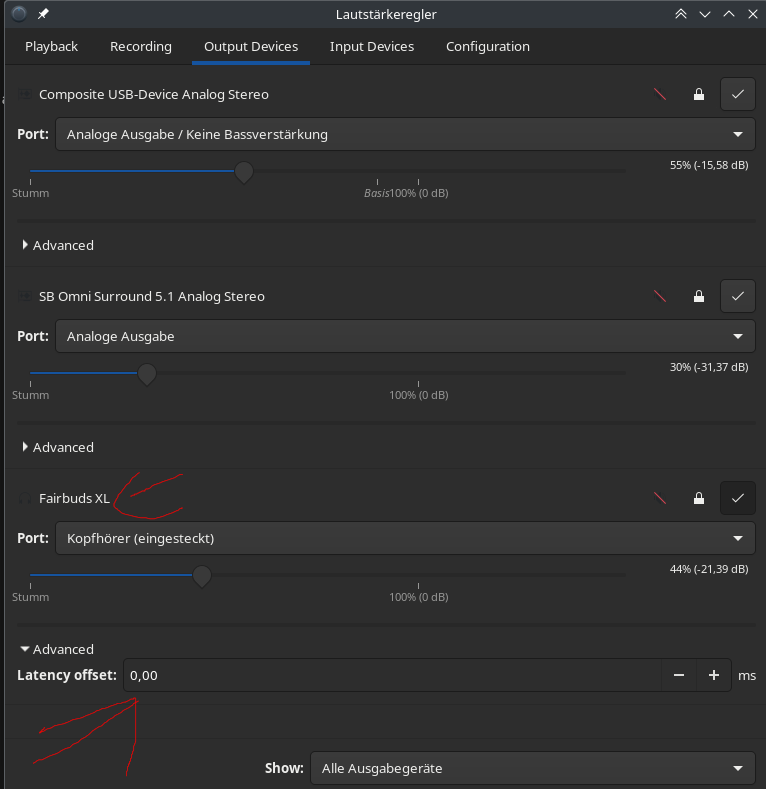Click the 30% (-31,37 dB) volume readout

(x=709, y=367)
